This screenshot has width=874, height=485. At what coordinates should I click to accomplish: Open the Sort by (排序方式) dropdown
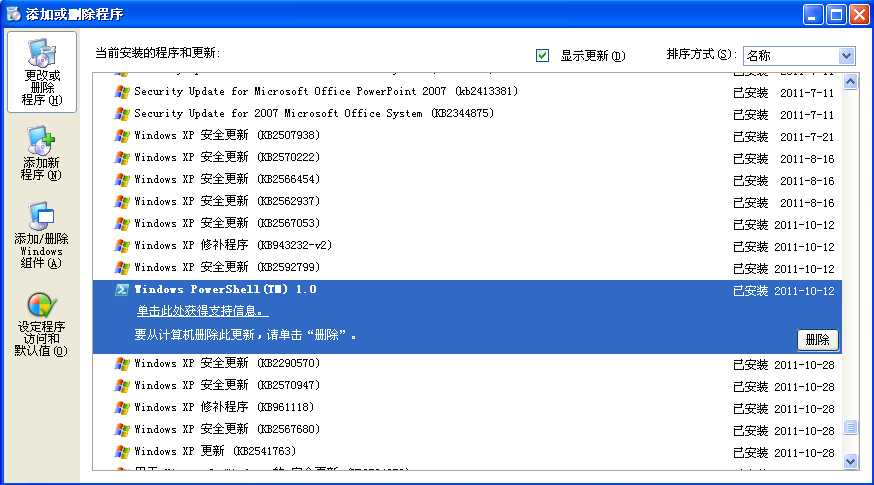[799, 55]
